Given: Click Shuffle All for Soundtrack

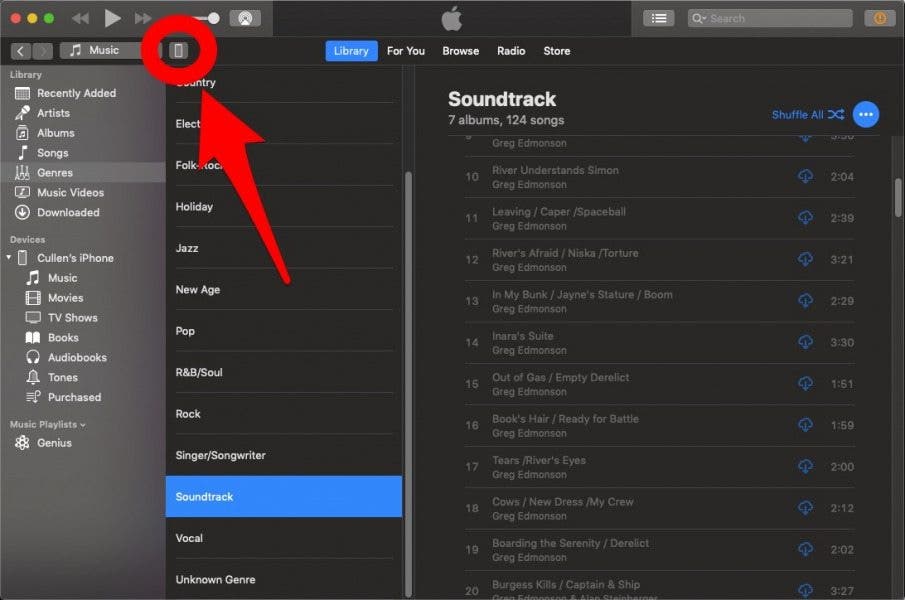Looking at the screenshot, I should (807, 114).
